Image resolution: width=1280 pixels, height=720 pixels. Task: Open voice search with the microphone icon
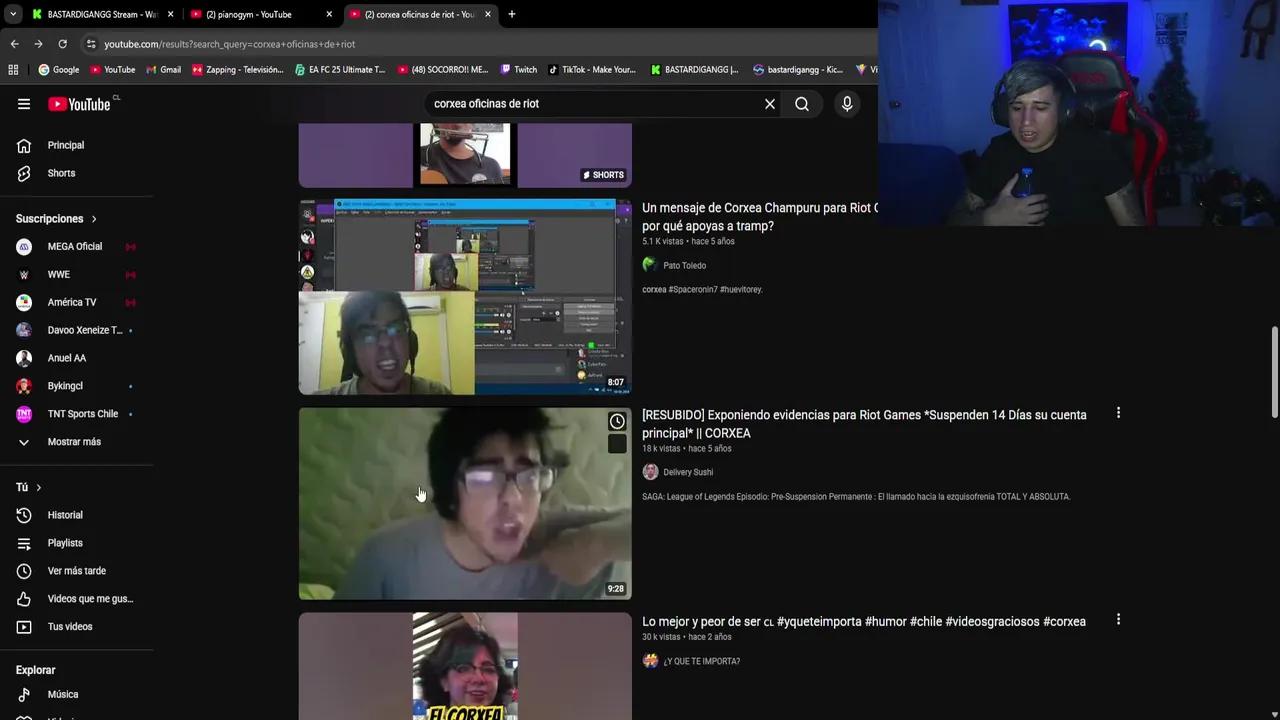846,103
